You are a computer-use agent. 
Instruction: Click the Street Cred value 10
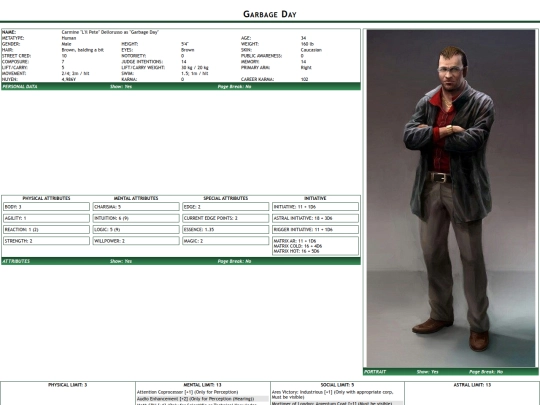point(64,55)
